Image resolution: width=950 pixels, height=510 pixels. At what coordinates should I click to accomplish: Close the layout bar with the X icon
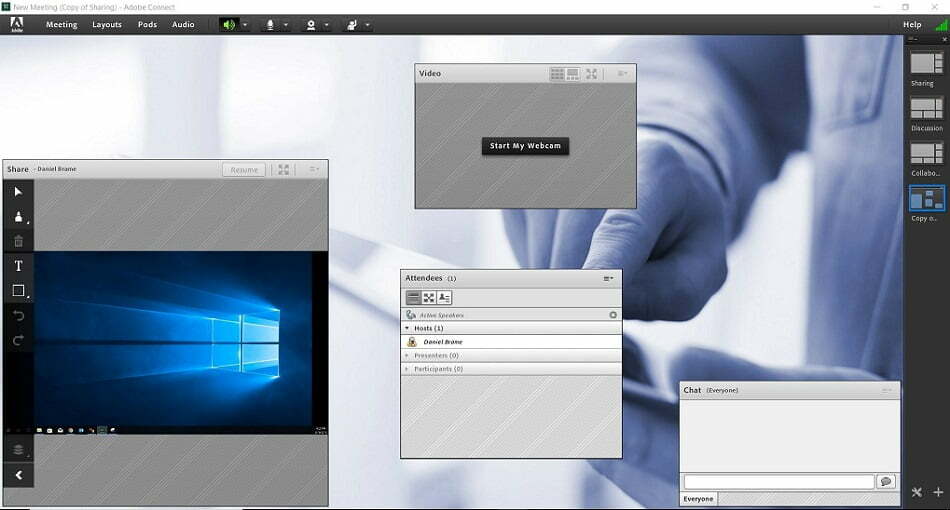[944, 39]
